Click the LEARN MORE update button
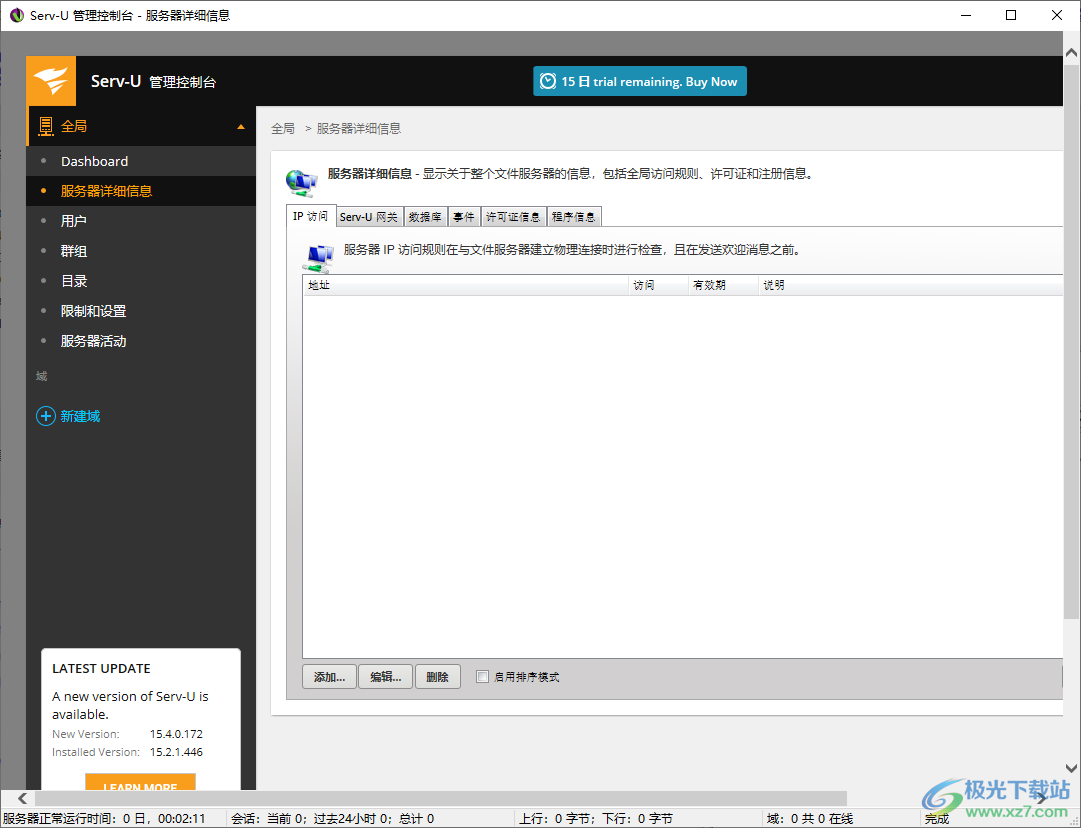1081x828 pixels. coord(141,782)
